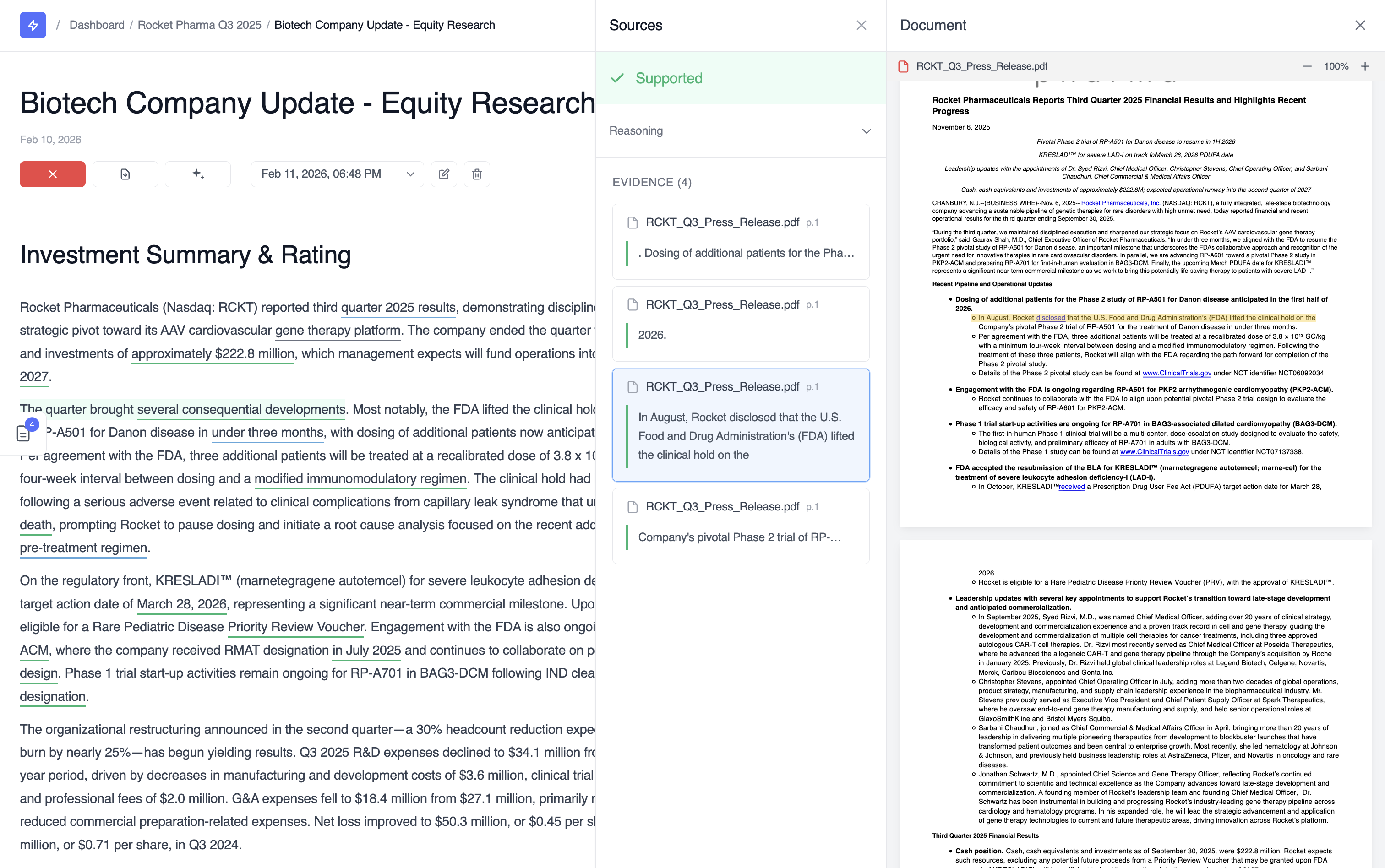Viewport: 1385px width, 868px height.
Task: Click the edit pencil icon
Action: point(444,174)
